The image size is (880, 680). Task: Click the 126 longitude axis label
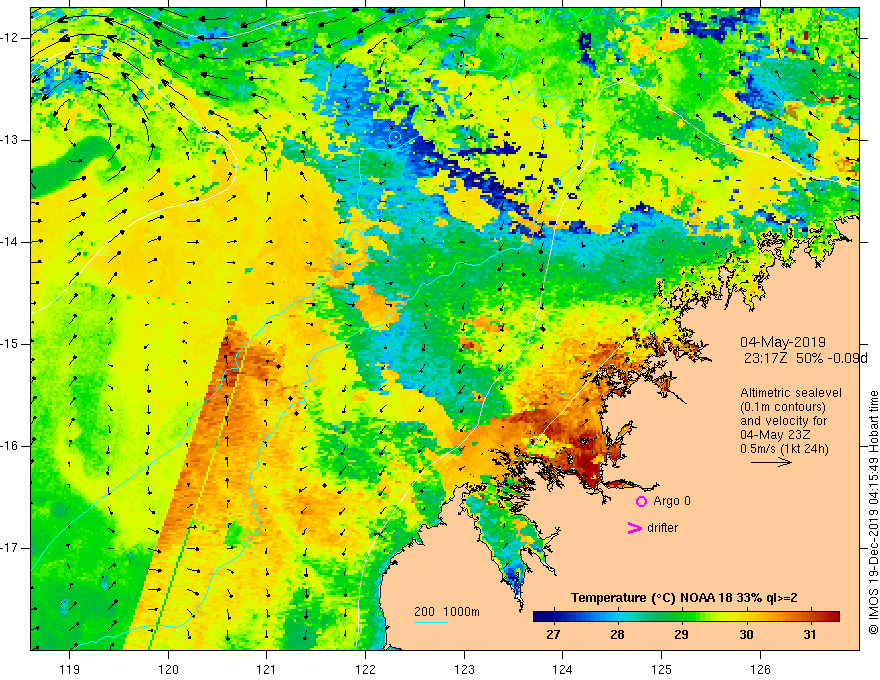pyautogui.click(x=760, y=669)
